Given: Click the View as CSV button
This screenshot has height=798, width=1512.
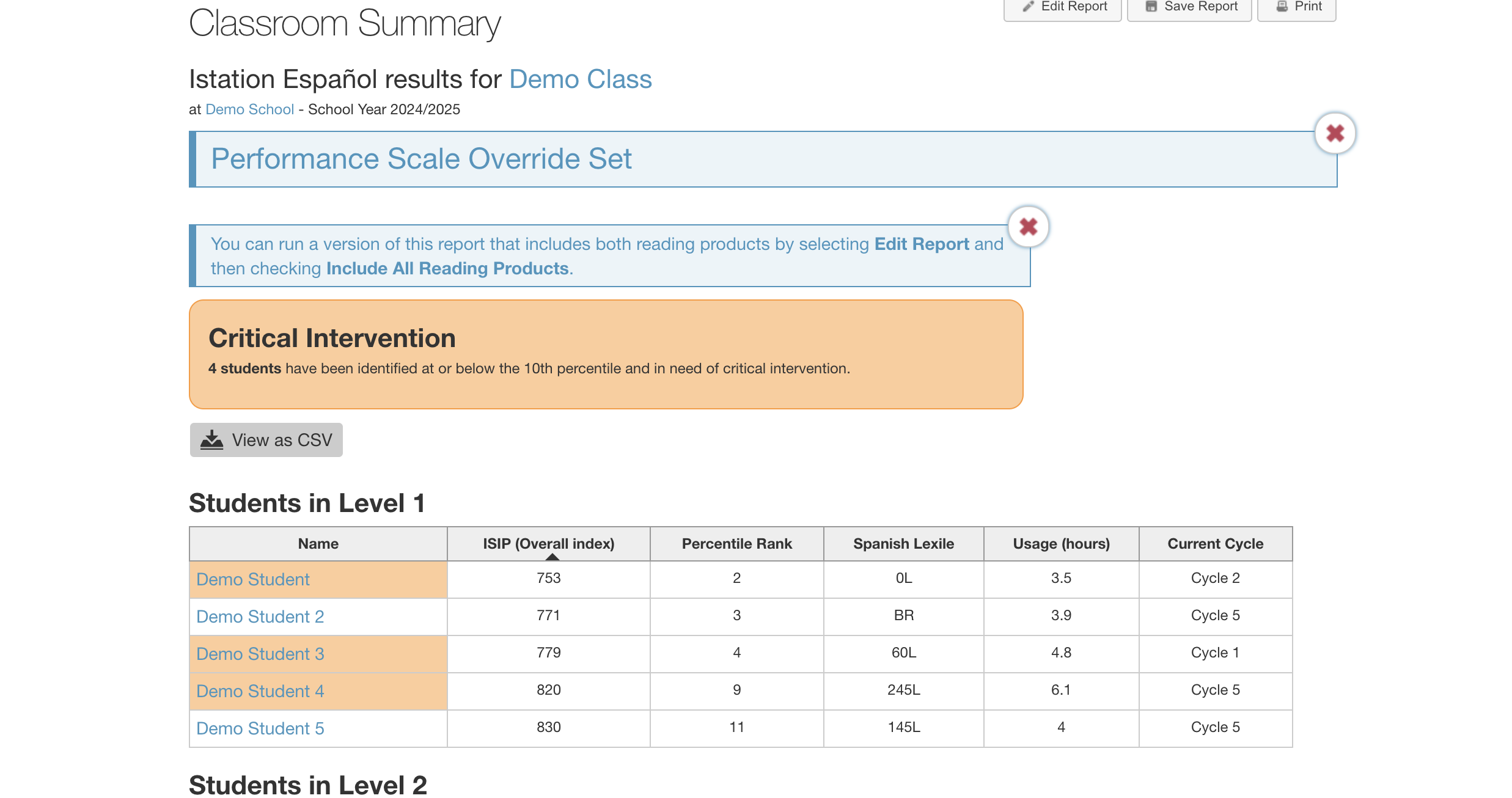Looking at the screenshot, I should [x=266, y=439].
